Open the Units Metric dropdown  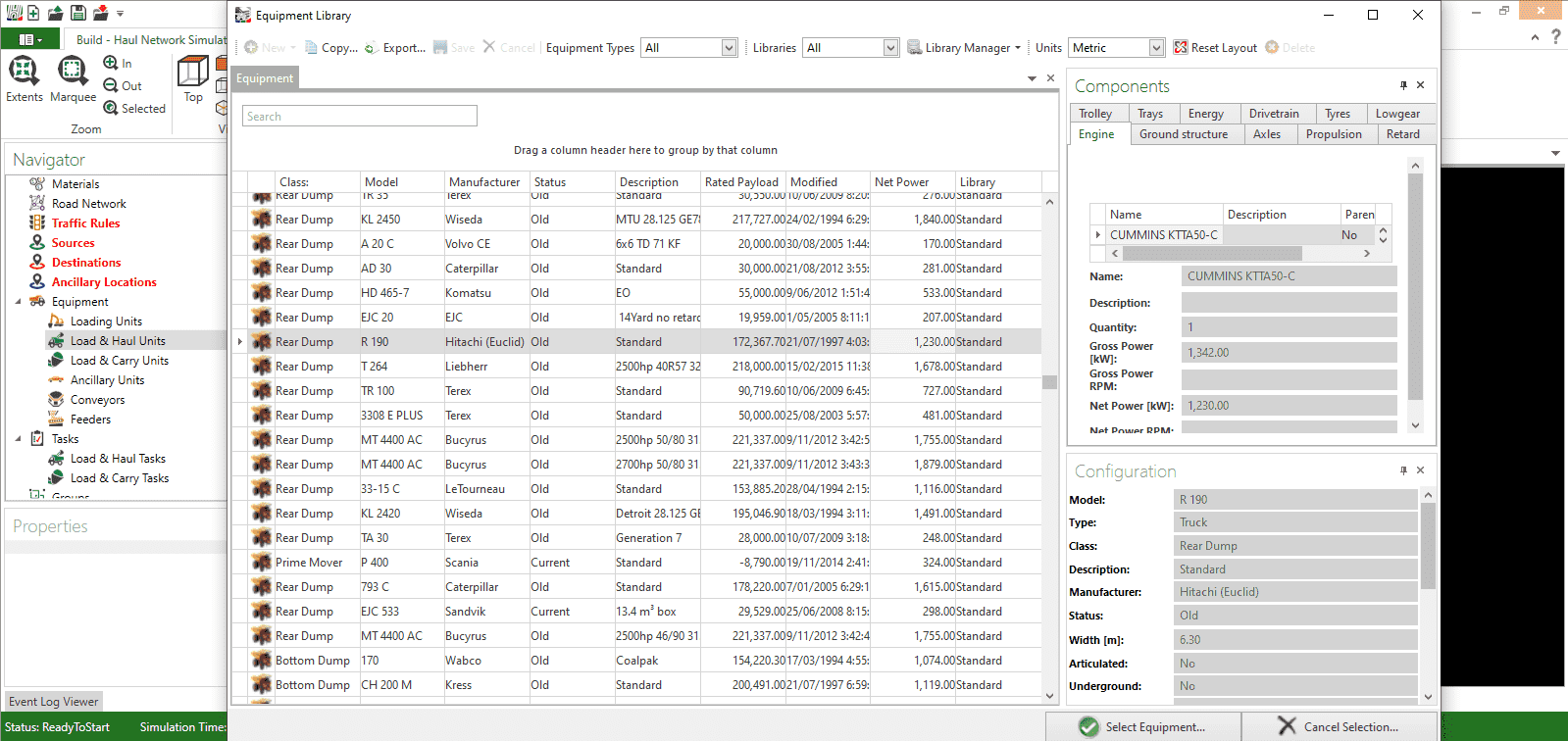[1156, 47]
